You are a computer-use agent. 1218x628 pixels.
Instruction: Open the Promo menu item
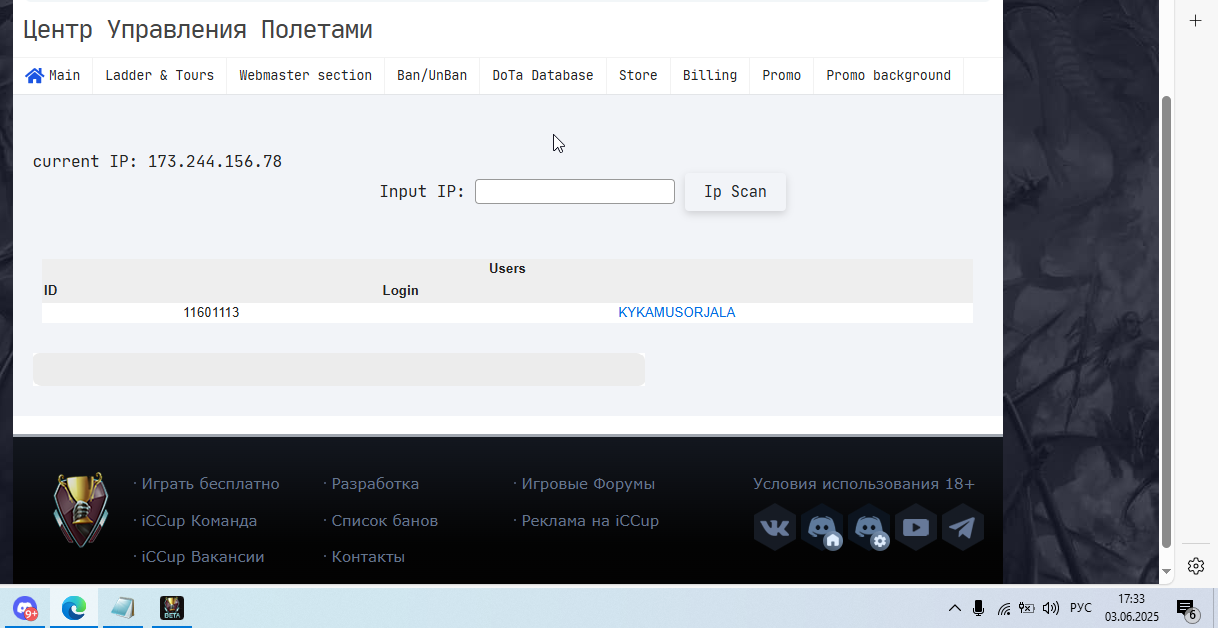click(781, 76)
